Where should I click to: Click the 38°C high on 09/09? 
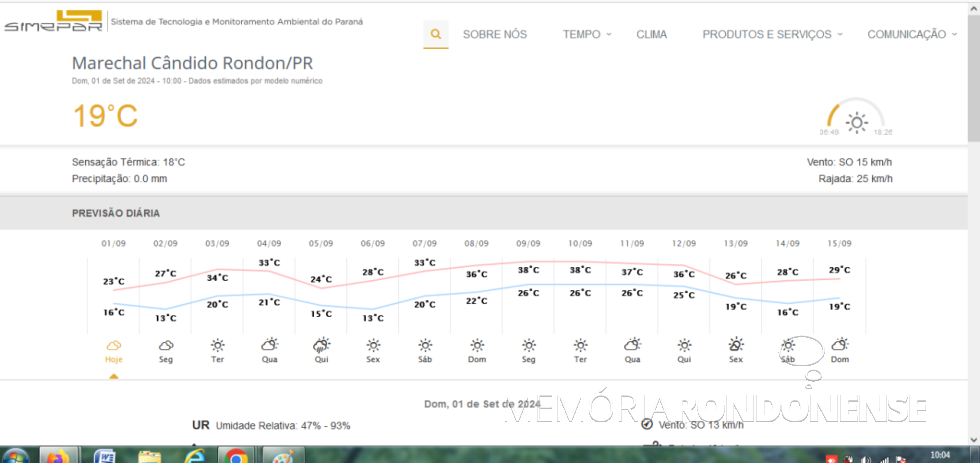528,270
